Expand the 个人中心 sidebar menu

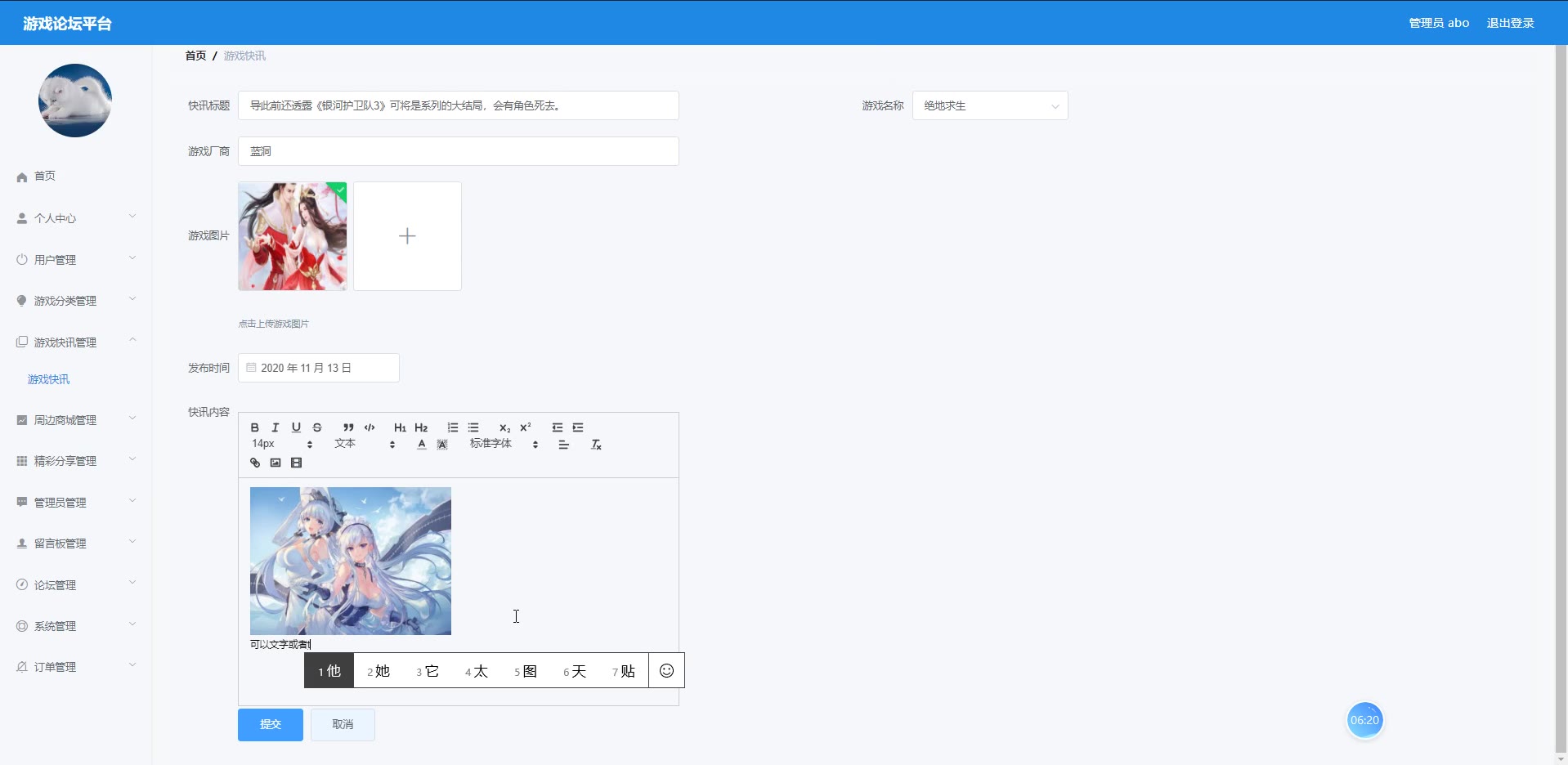75,218
